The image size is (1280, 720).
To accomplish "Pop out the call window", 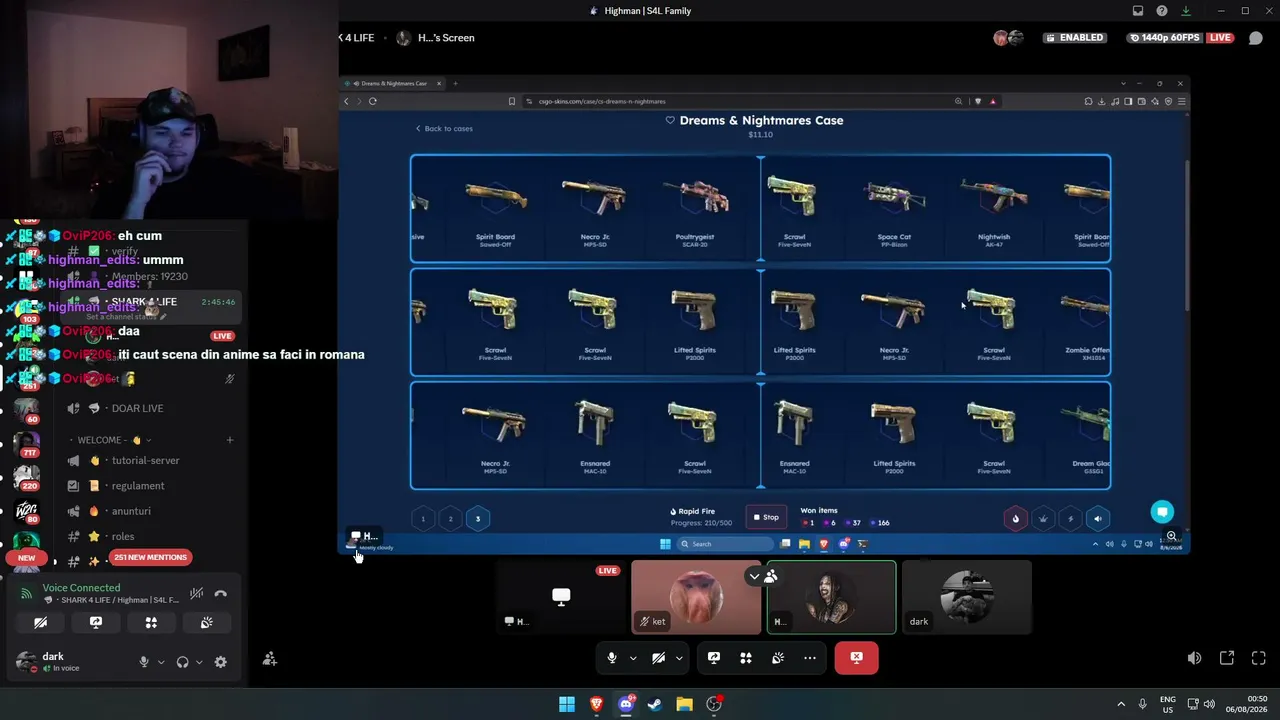I will pyautogui.click(x=1227, y=658).
